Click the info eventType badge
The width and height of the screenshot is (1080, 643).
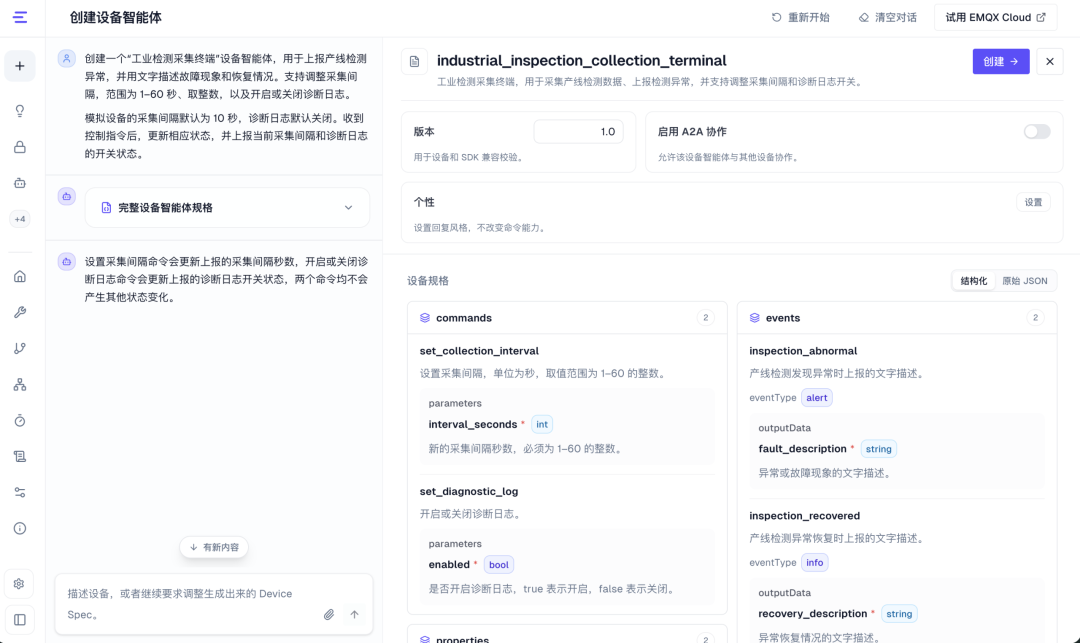pos(815,562)
